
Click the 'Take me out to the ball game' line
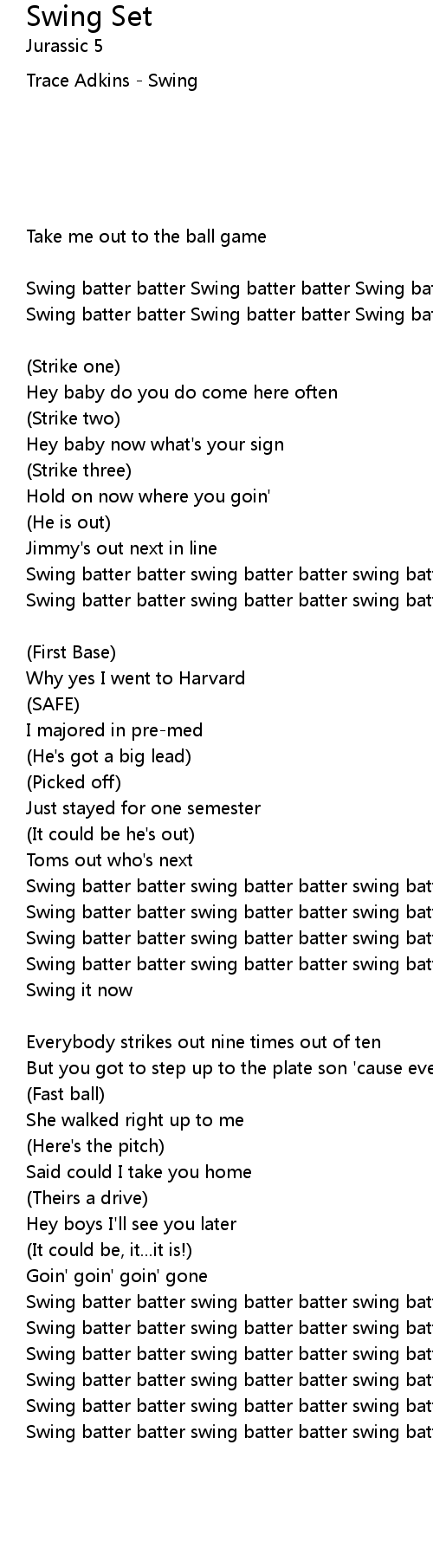click(x=146, y=236)
